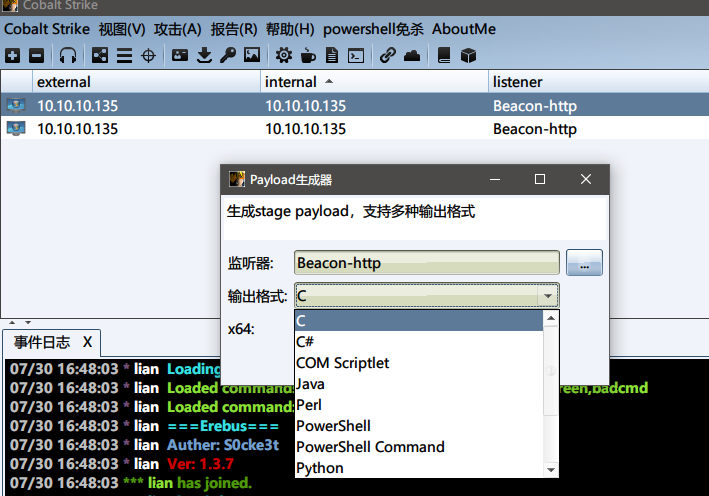This screenshot has width=709, height=496.
Task: Open Screenshots picture icon
Action: coord(252,56)
